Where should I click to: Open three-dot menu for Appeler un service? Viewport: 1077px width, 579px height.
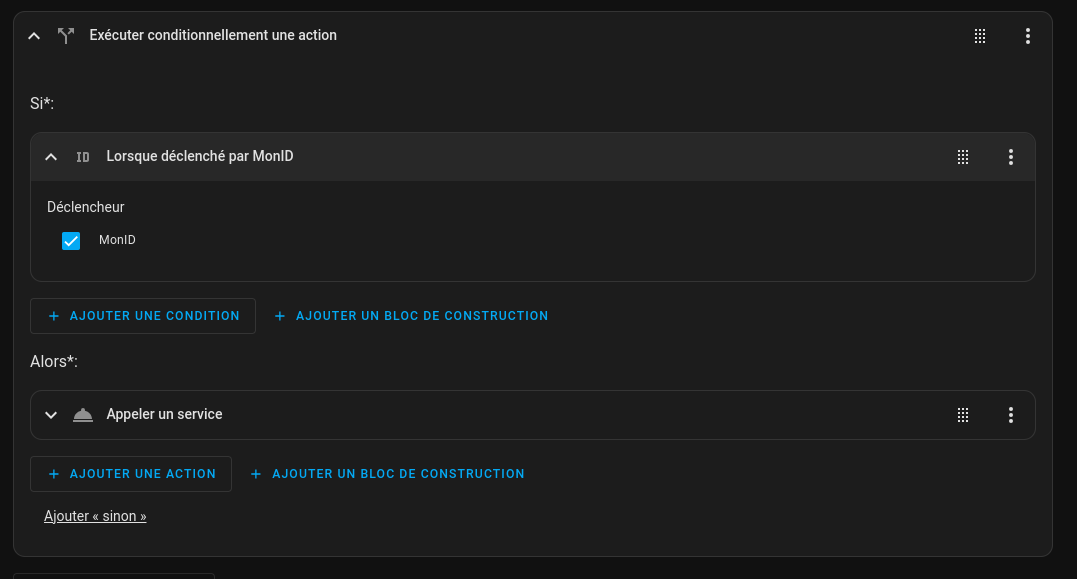[x=1010, y=415]
